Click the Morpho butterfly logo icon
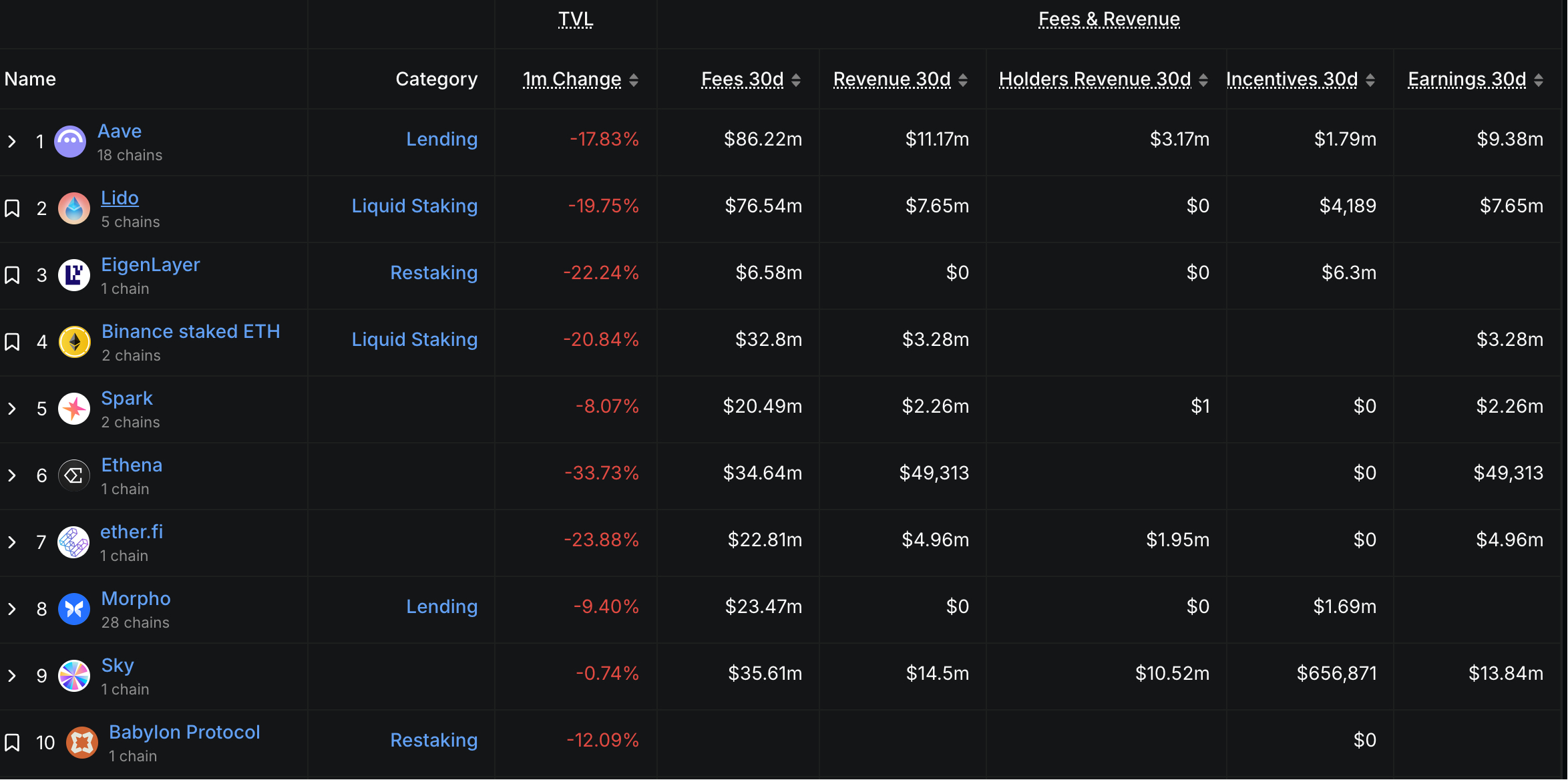The width and height of the screenshot is (1568, 780). click(x=74, y=609)
